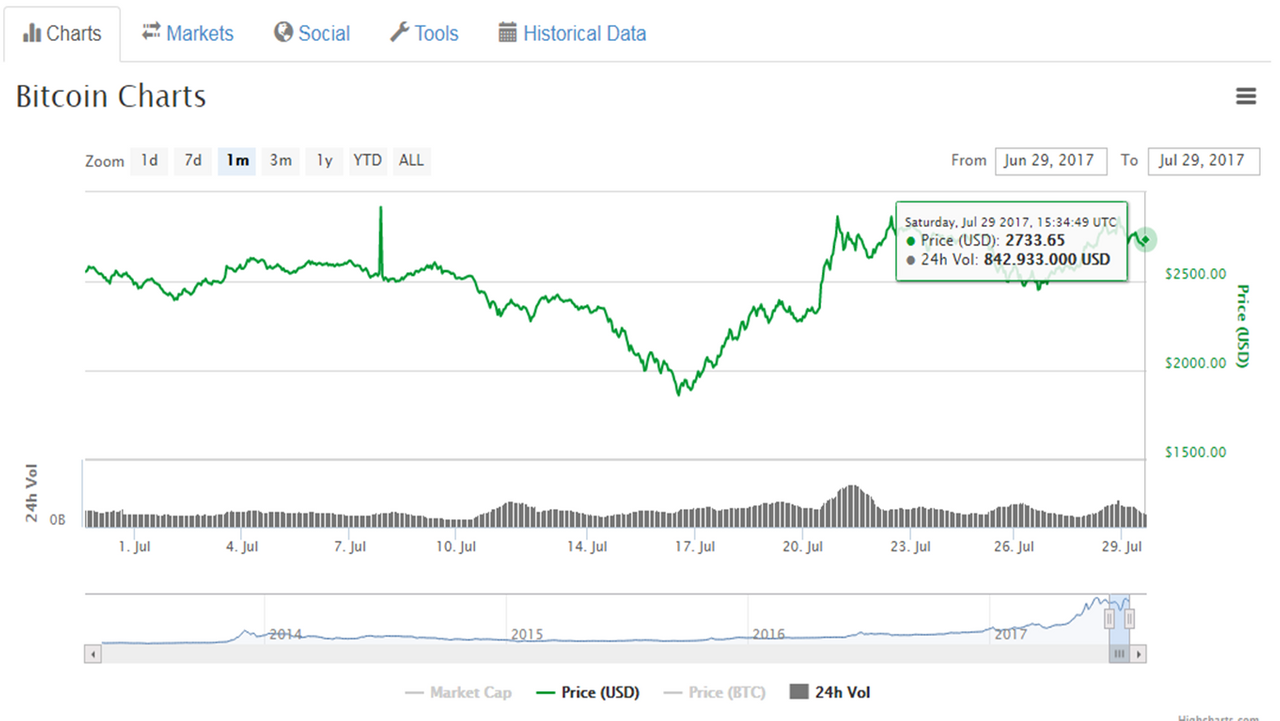The image size is (1280, 721).
Task: Click the tooltip price value 2733.65
Action: click(1034, 240)
